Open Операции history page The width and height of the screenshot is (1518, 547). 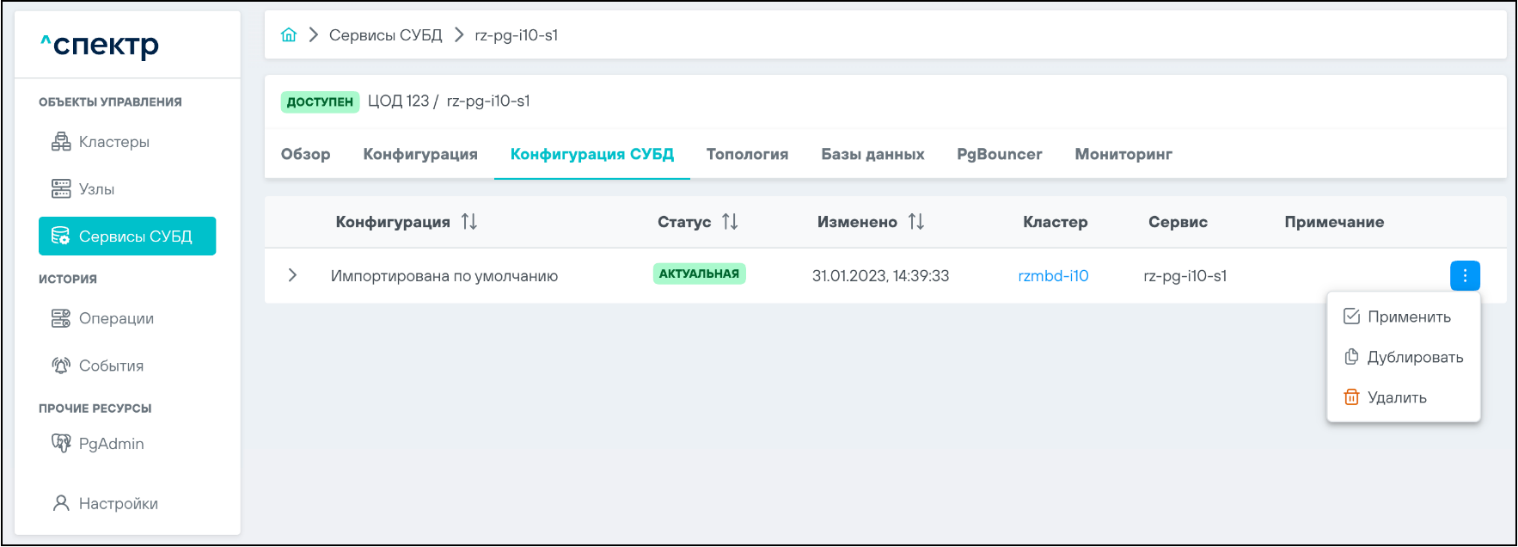pos(115,319)
